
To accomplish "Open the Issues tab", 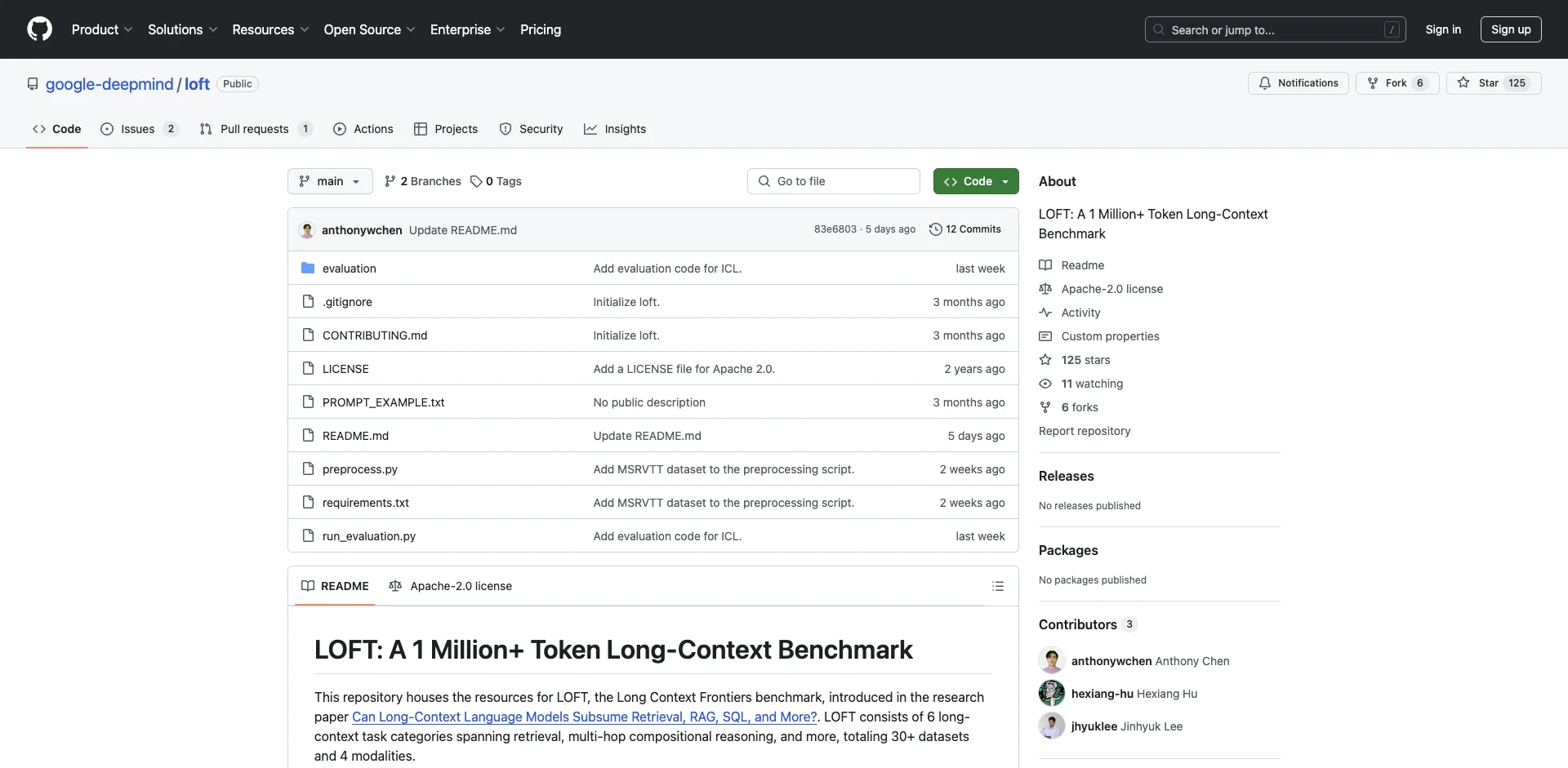I will click(139, 129).
